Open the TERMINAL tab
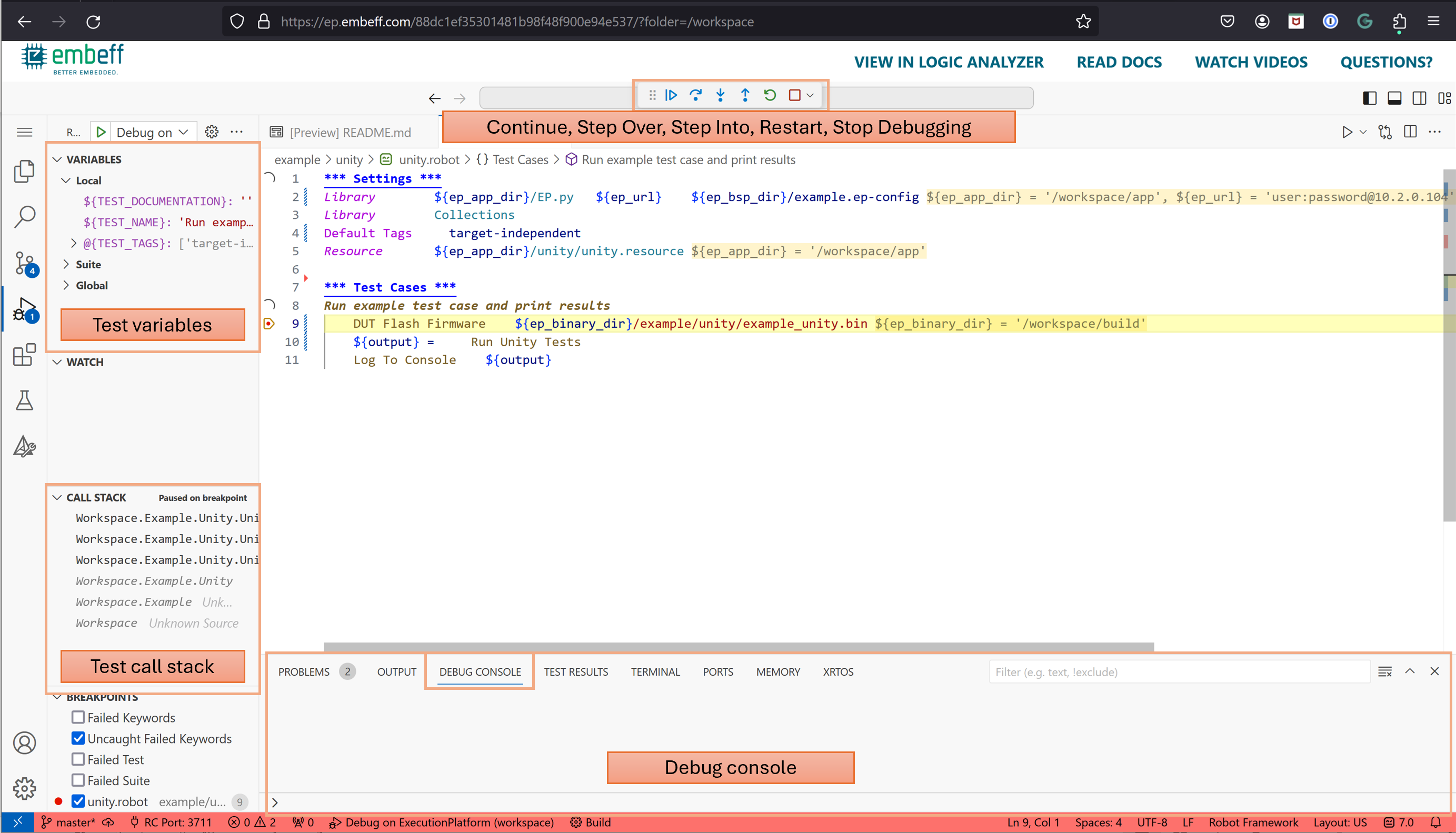Image resolution: width=1456 pixels, height=833 pixels. [x=655, y=671]
